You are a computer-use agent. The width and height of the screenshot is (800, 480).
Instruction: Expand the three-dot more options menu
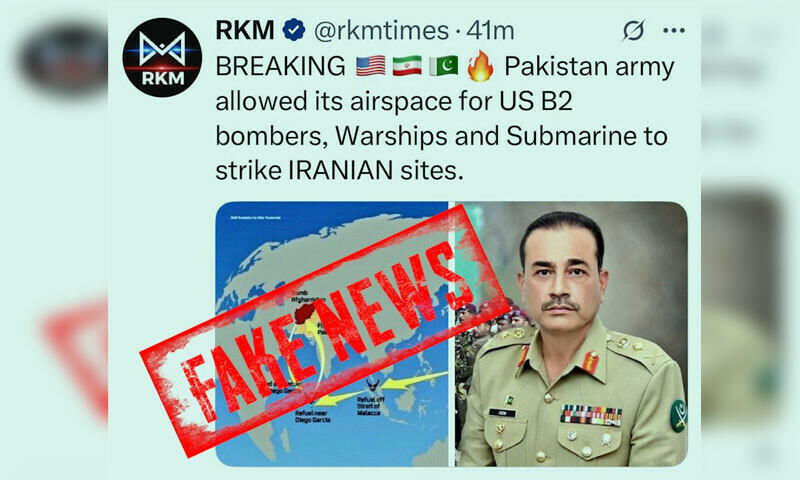tap(673, 31)
